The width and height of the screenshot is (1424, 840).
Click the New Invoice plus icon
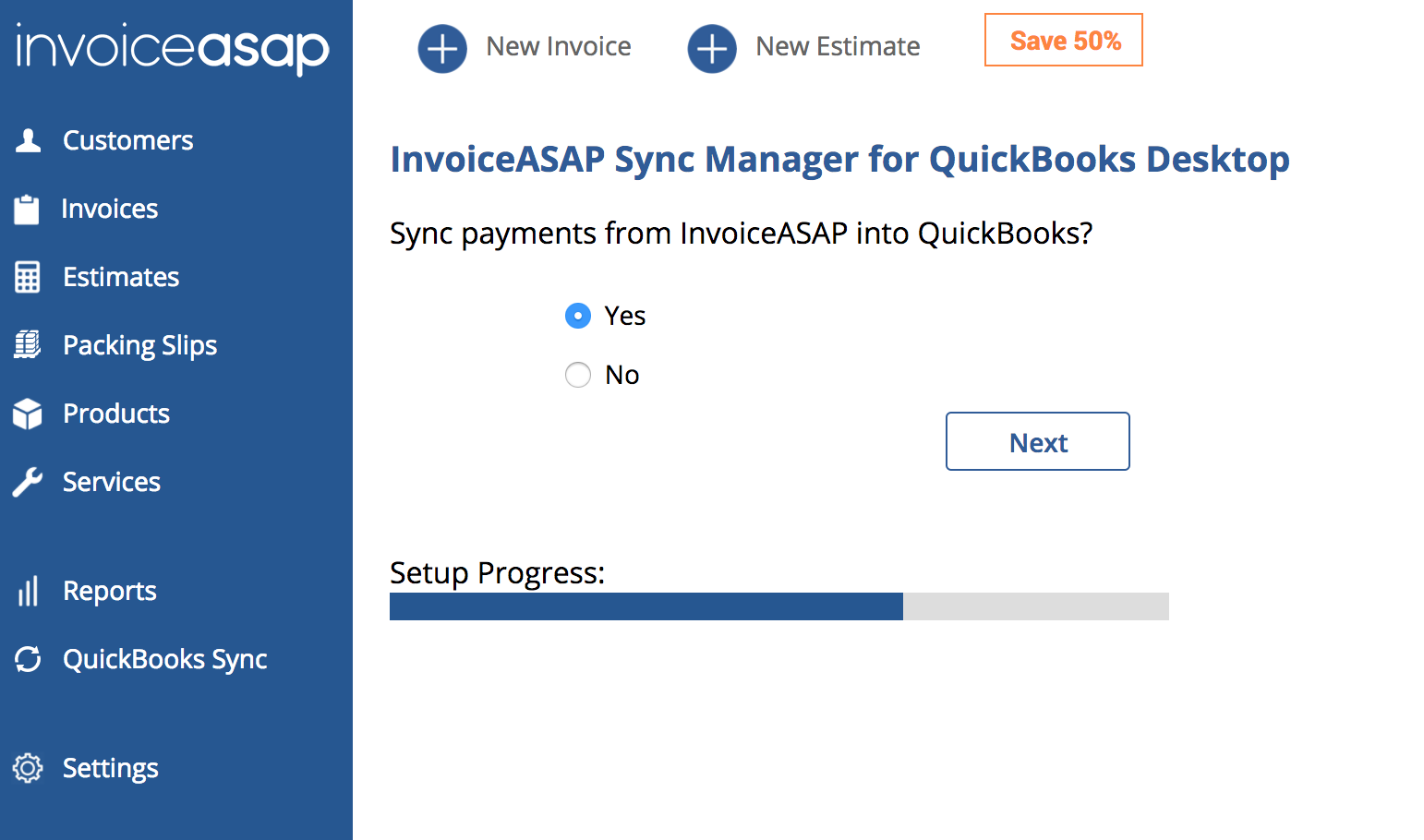pos(442,48)
